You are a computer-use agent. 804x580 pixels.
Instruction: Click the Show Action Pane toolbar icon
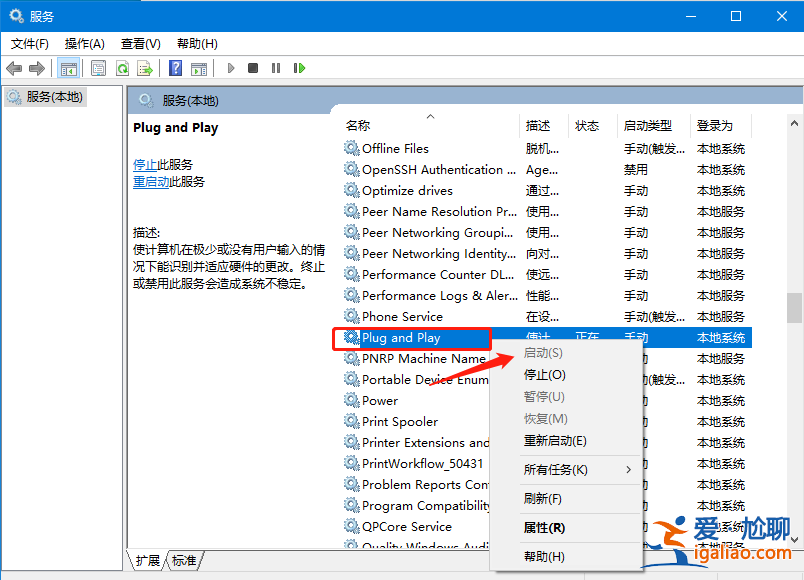(199, 68)
